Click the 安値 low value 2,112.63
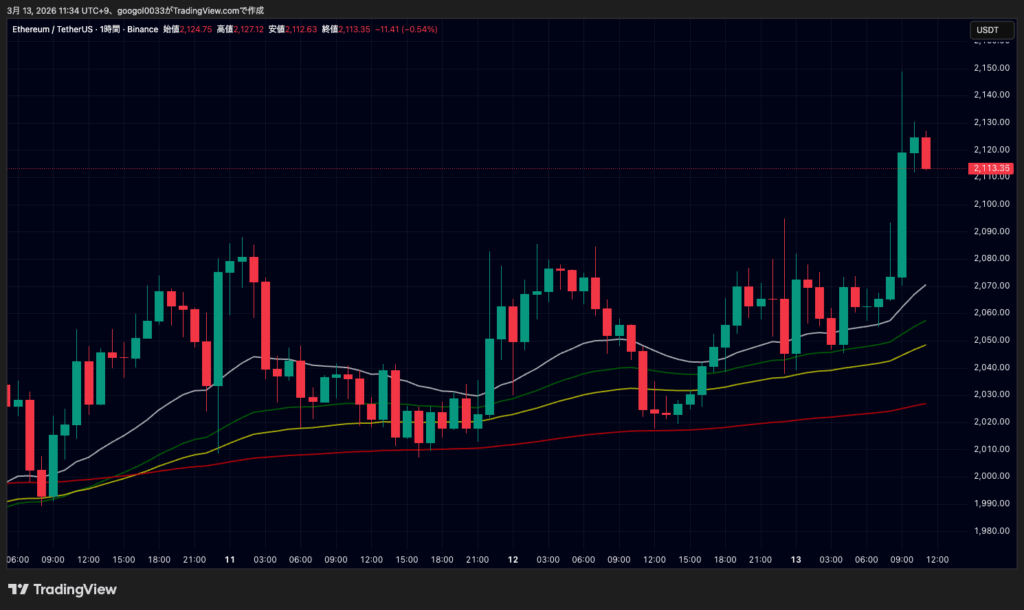This screenshot has width=1024, height=610. coord(300,29)
